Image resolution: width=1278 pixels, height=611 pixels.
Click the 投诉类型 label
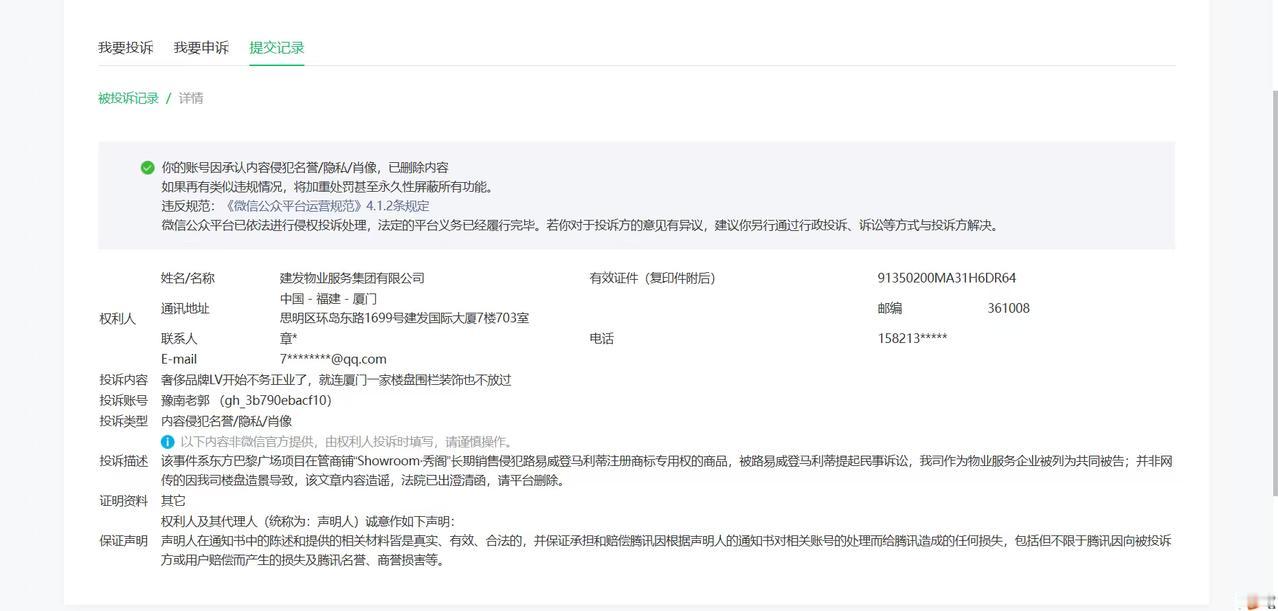123,421
